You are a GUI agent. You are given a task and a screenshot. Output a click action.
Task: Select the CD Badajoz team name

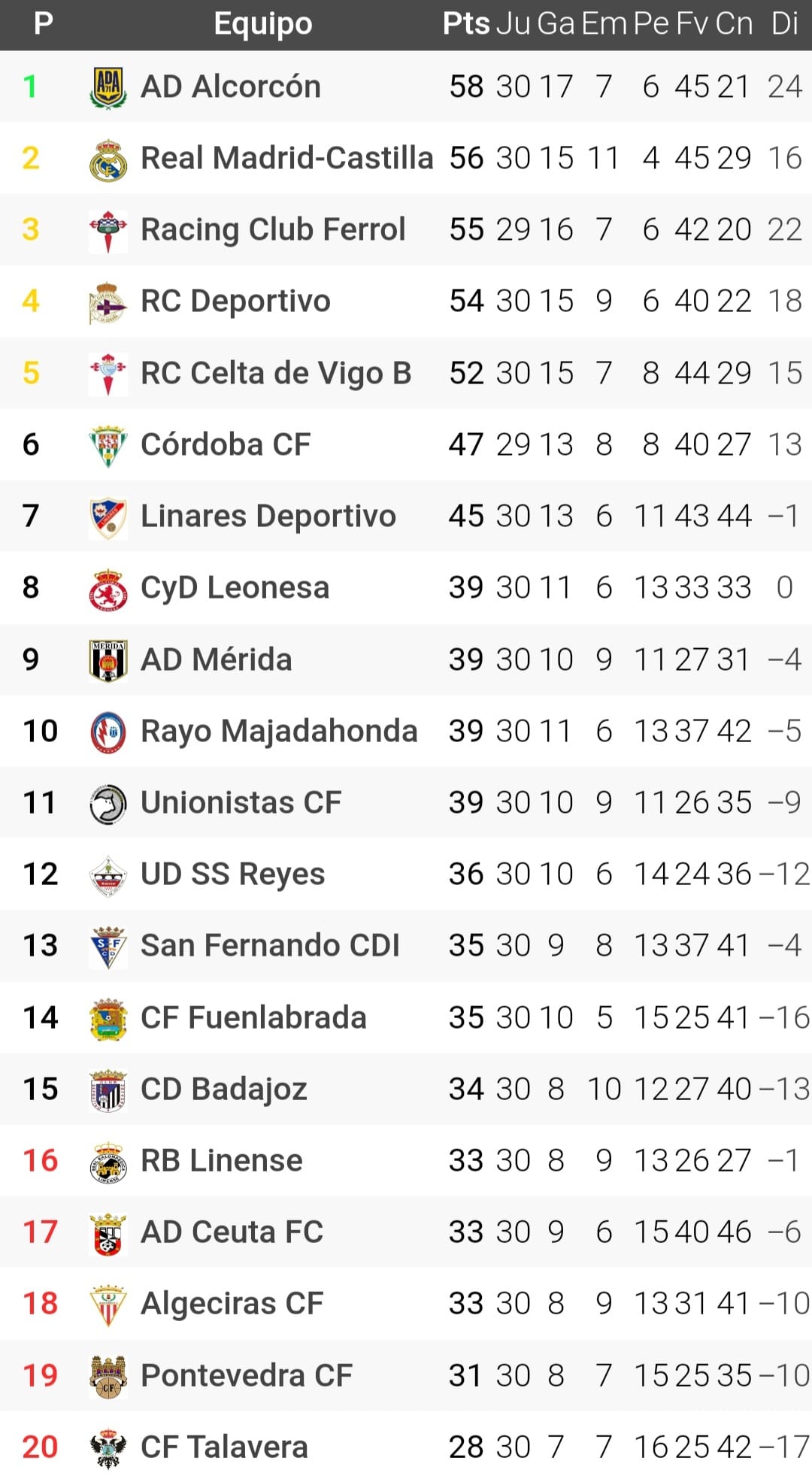click(224, 1090)
